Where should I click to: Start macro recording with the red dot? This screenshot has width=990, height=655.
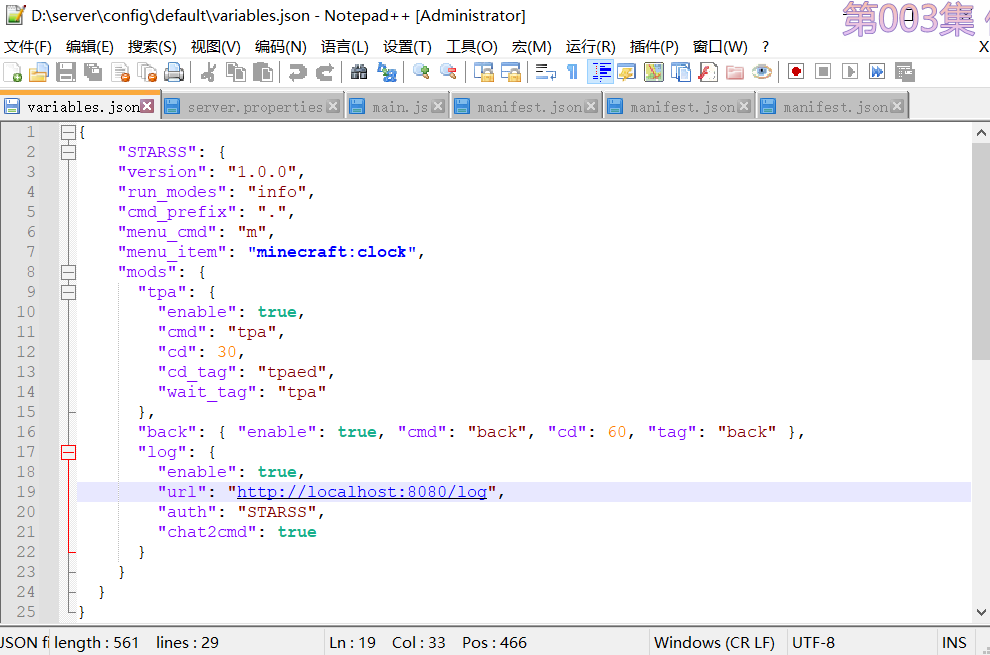(796, 72)
